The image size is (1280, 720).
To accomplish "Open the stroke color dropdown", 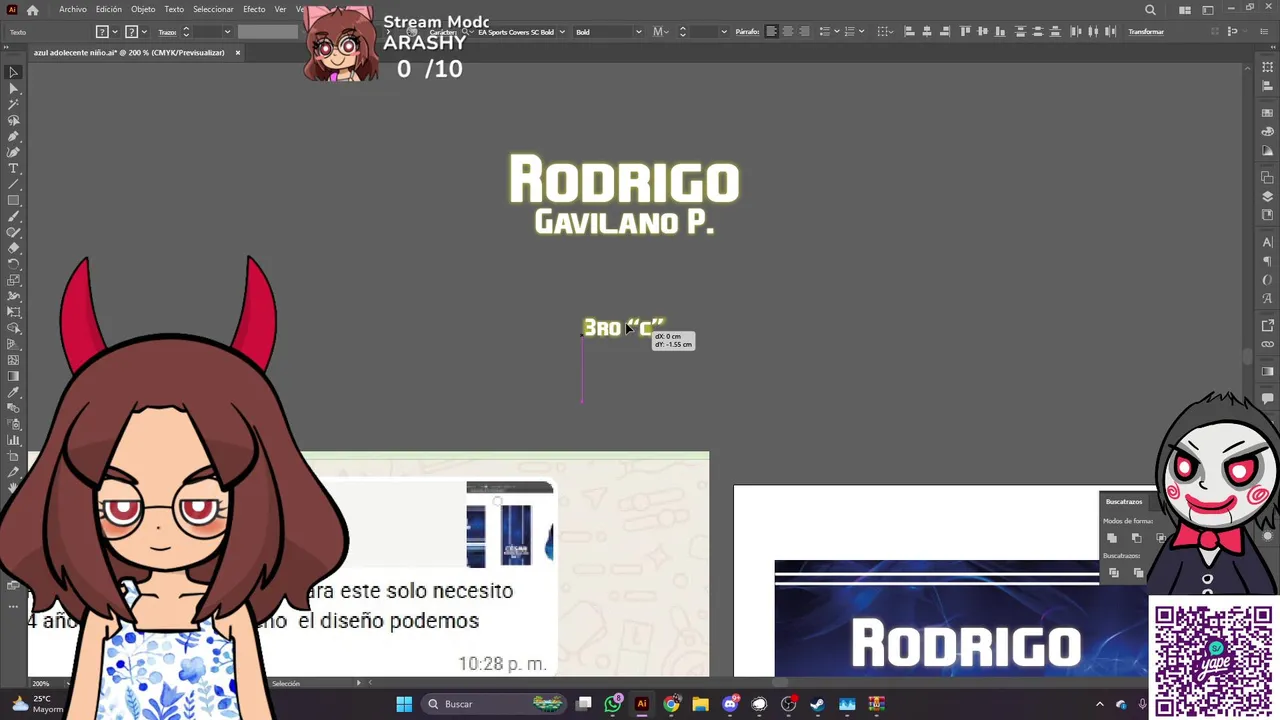I will 145,32.
